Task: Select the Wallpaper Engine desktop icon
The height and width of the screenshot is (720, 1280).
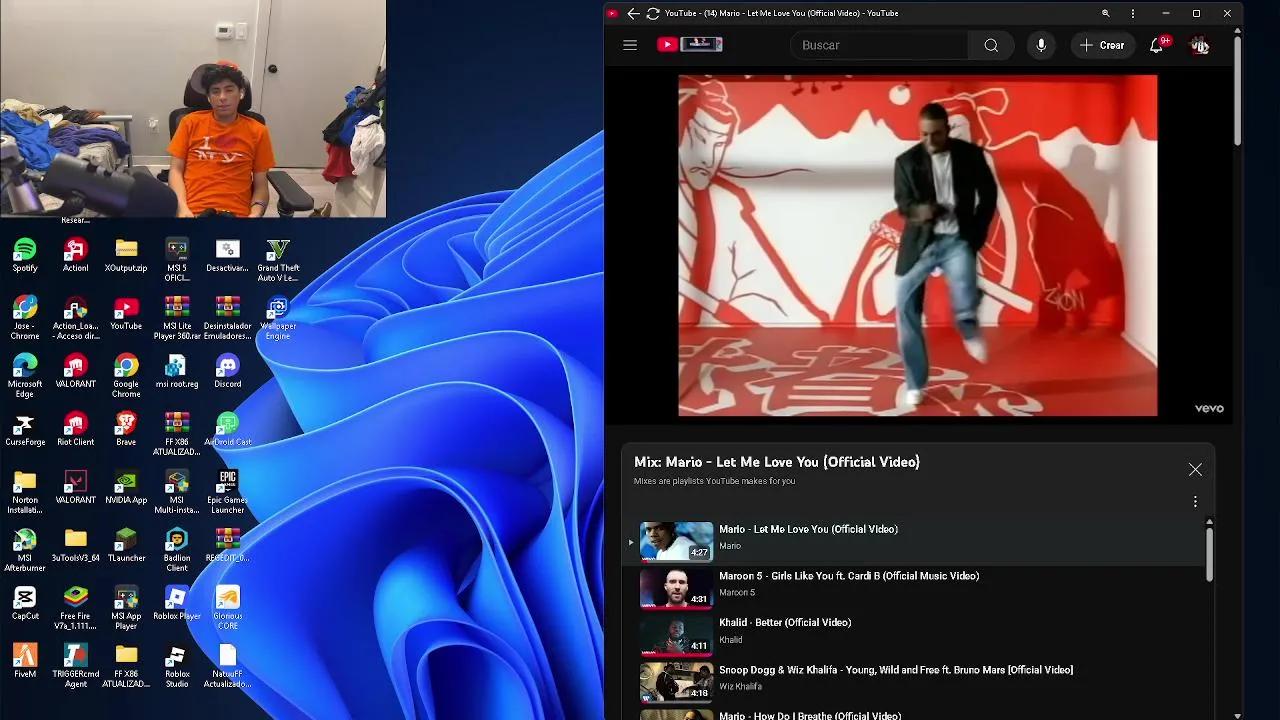Action: (278, 318)
